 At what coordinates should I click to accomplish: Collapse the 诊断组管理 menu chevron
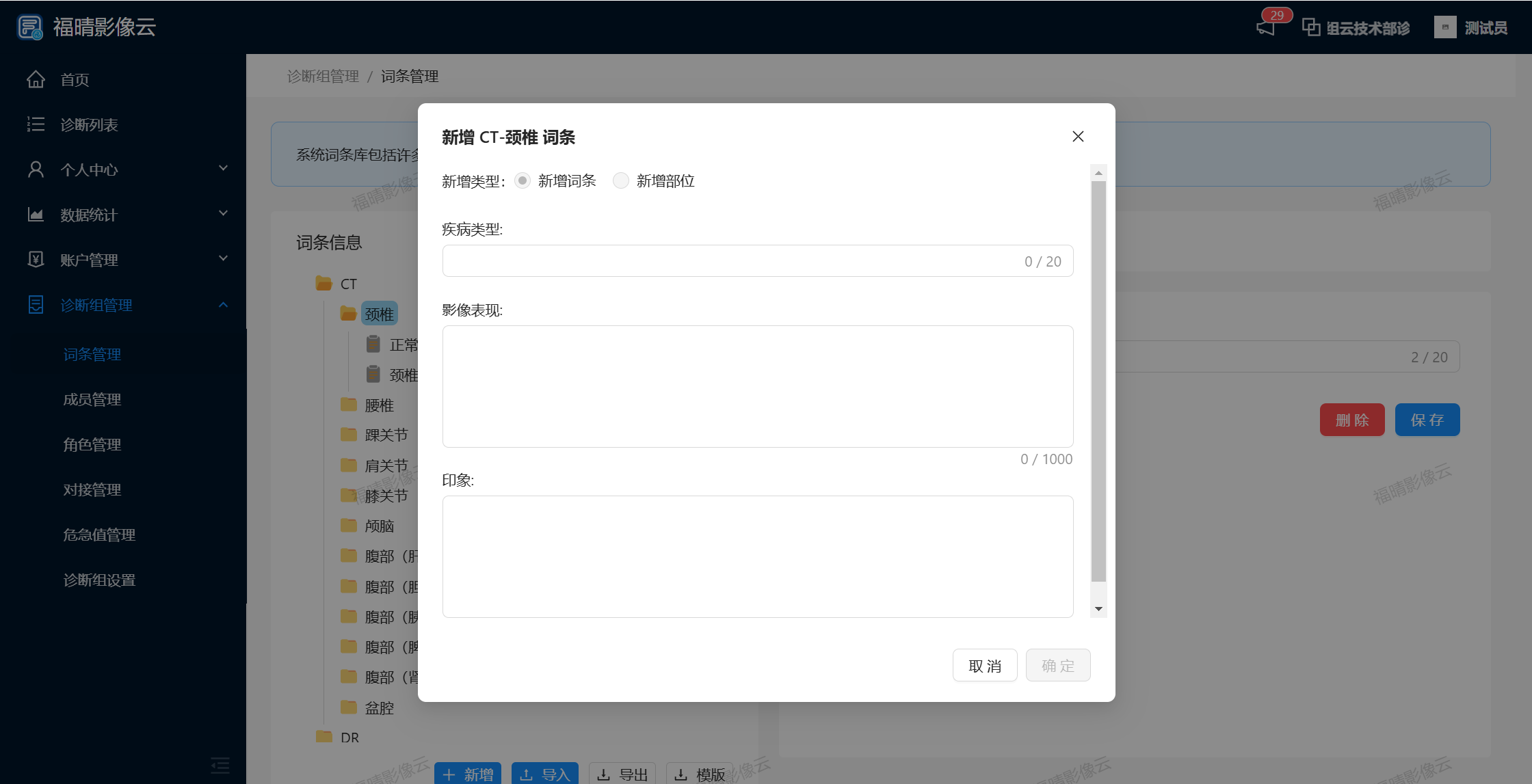click(x=223, y=305)
